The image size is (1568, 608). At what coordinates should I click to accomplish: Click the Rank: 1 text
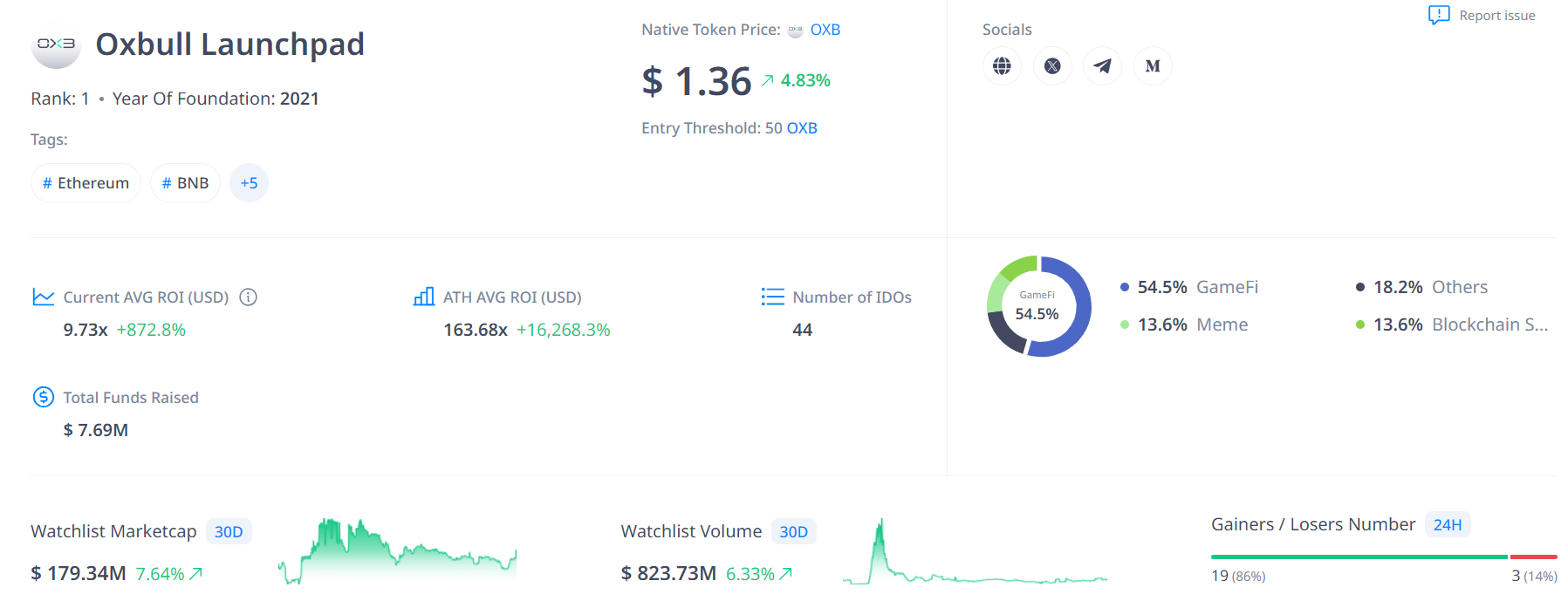tap(60, 99)
